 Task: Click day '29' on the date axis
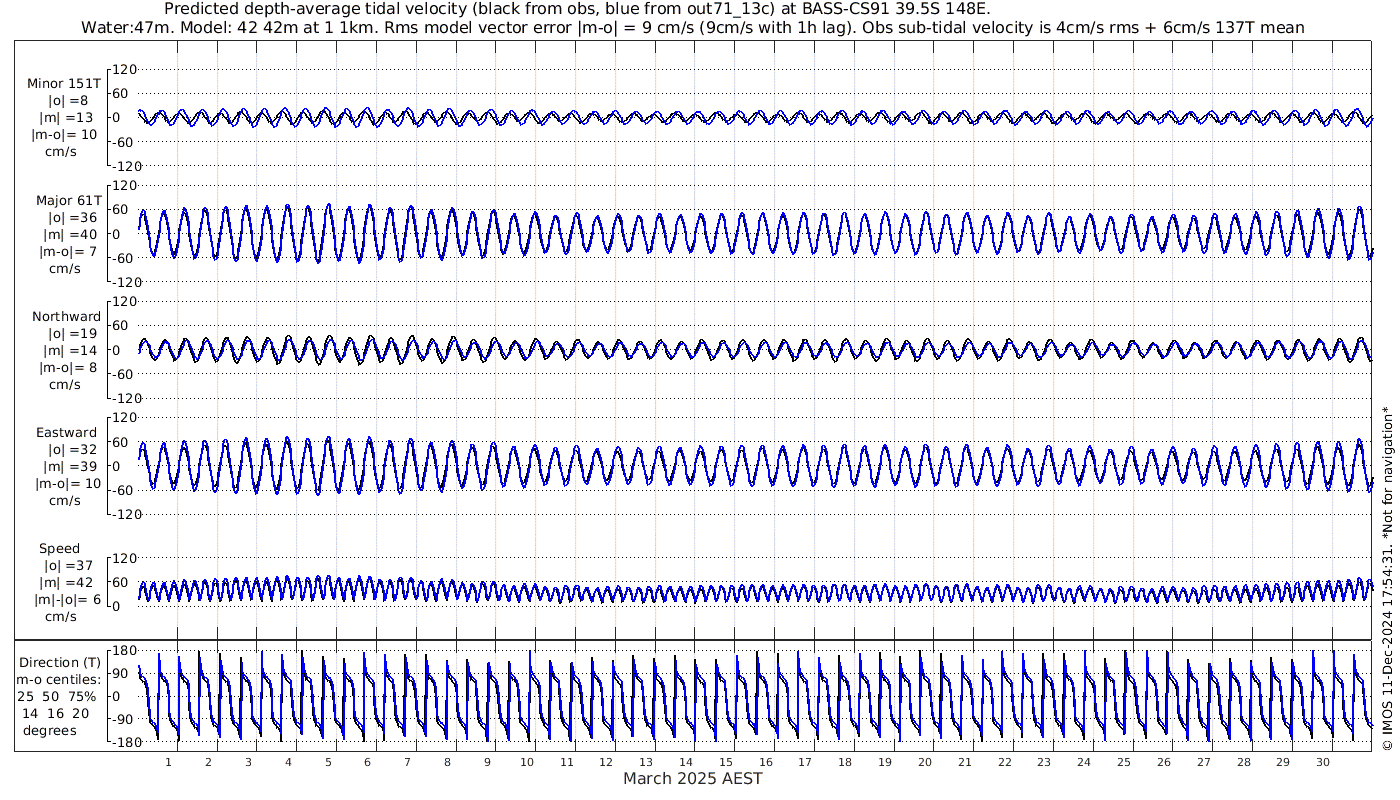coord(1283,762)
